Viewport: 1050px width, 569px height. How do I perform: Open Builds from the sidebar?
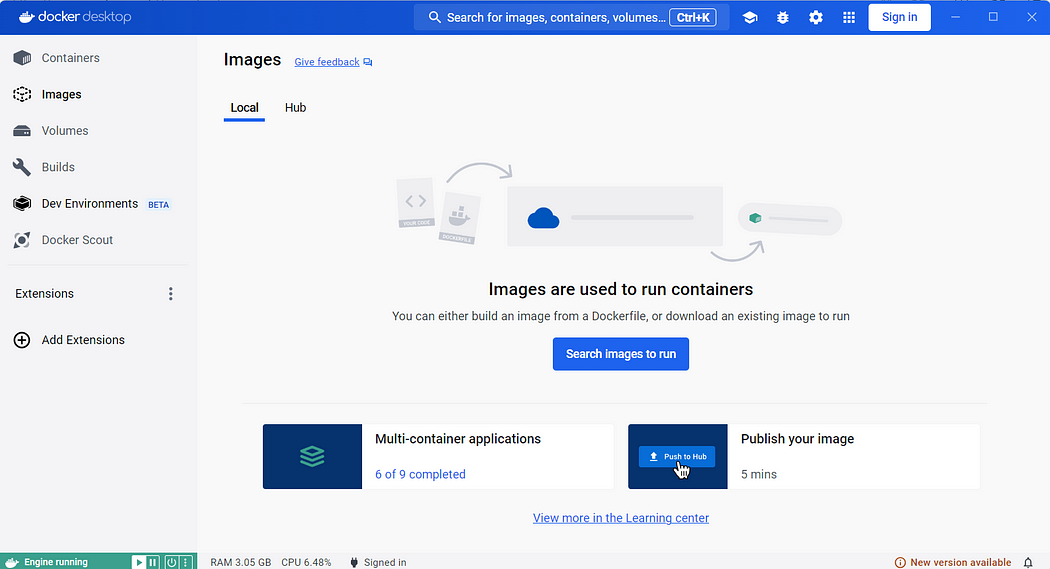coord(58,167)
